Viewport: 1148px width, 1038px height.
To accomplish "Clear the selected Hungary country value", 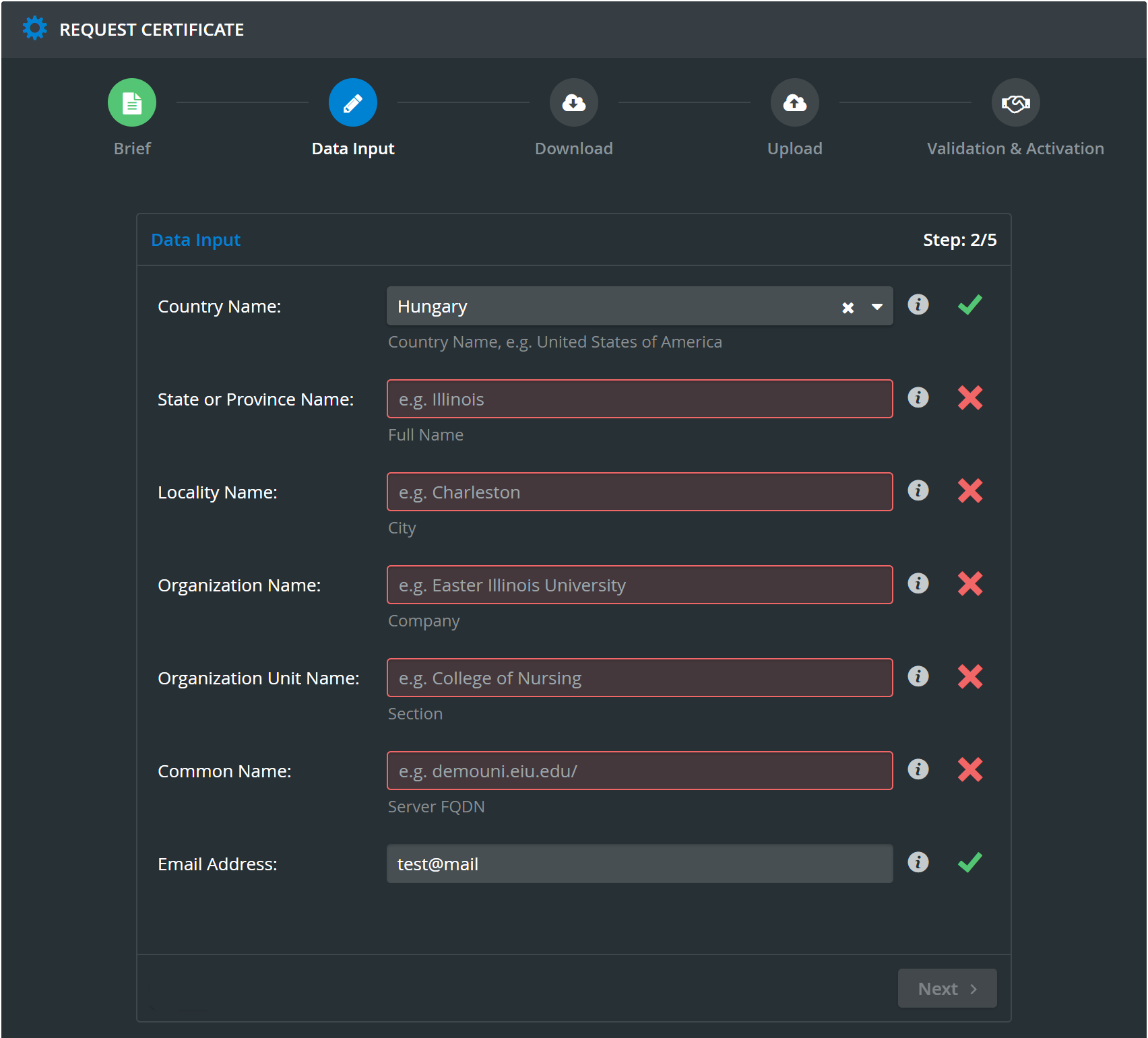I will pyautogui.click(x=848, y=308).
